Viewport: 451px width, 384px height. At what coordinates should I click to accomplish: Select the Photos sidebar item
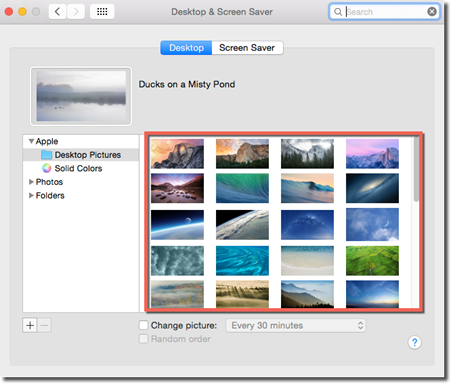pyautogui.click(x=49, y=182)
